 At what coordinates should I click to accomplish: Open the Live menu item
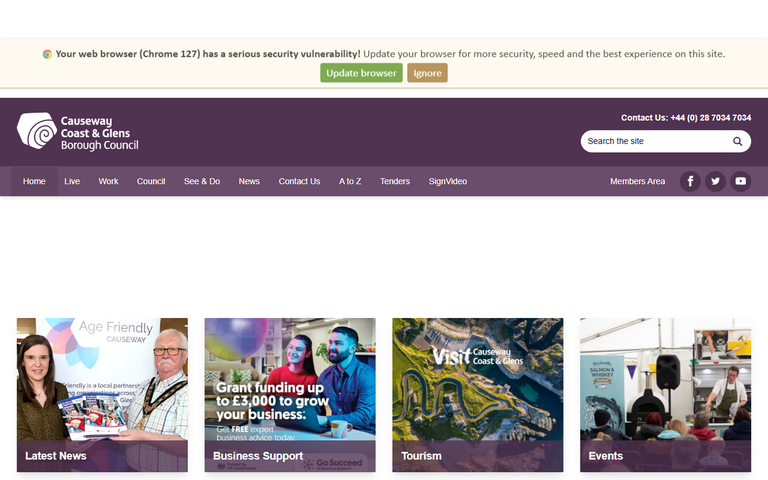pos(72,181)
